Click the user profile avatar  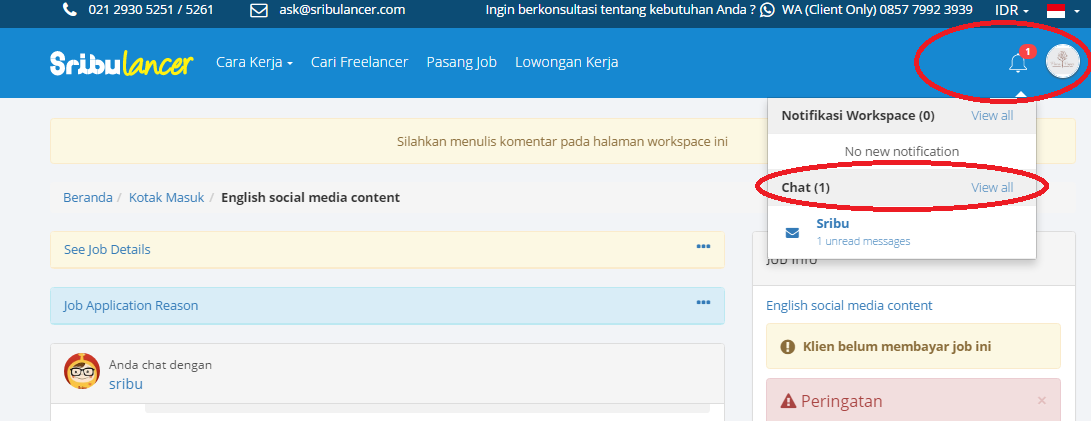pyautogui.click(x=1062, y=62)
